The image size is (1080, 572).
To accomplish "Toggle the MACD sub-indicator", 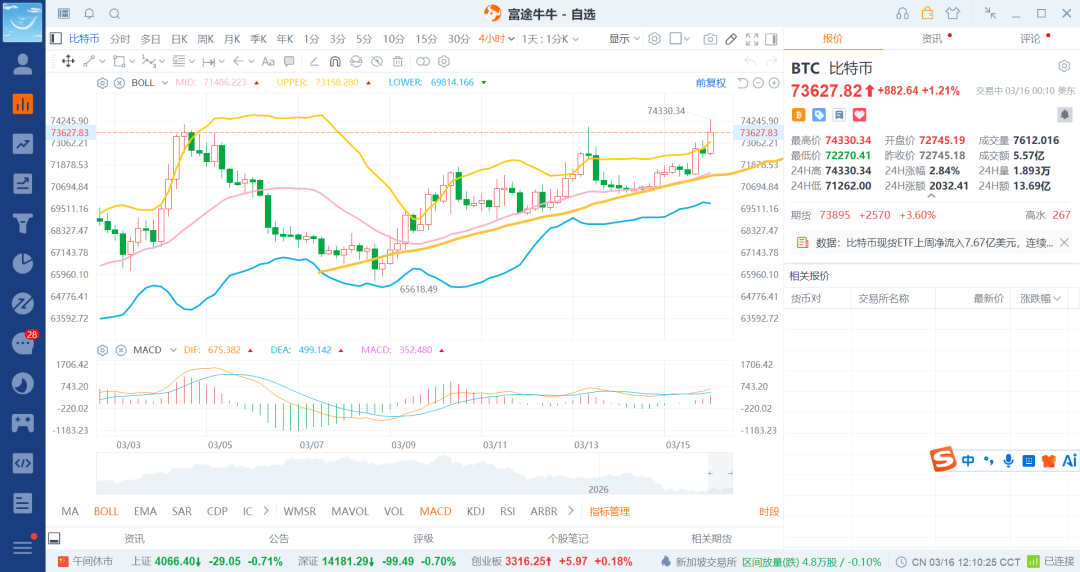I will [x=435, y=511].
